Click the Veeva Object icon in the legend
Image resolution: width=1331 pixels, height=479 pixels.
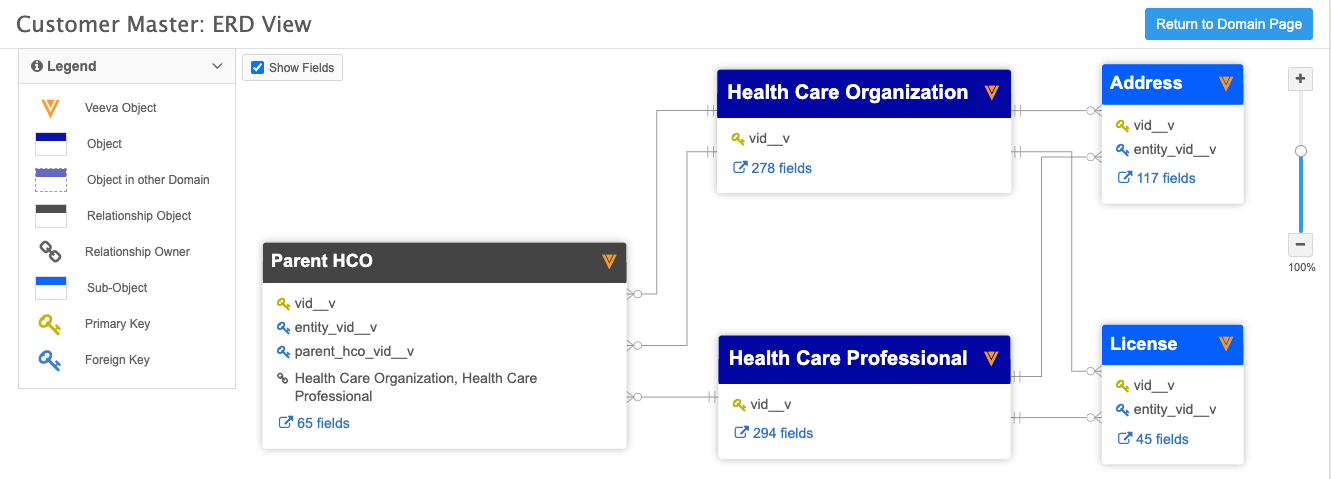50,108
